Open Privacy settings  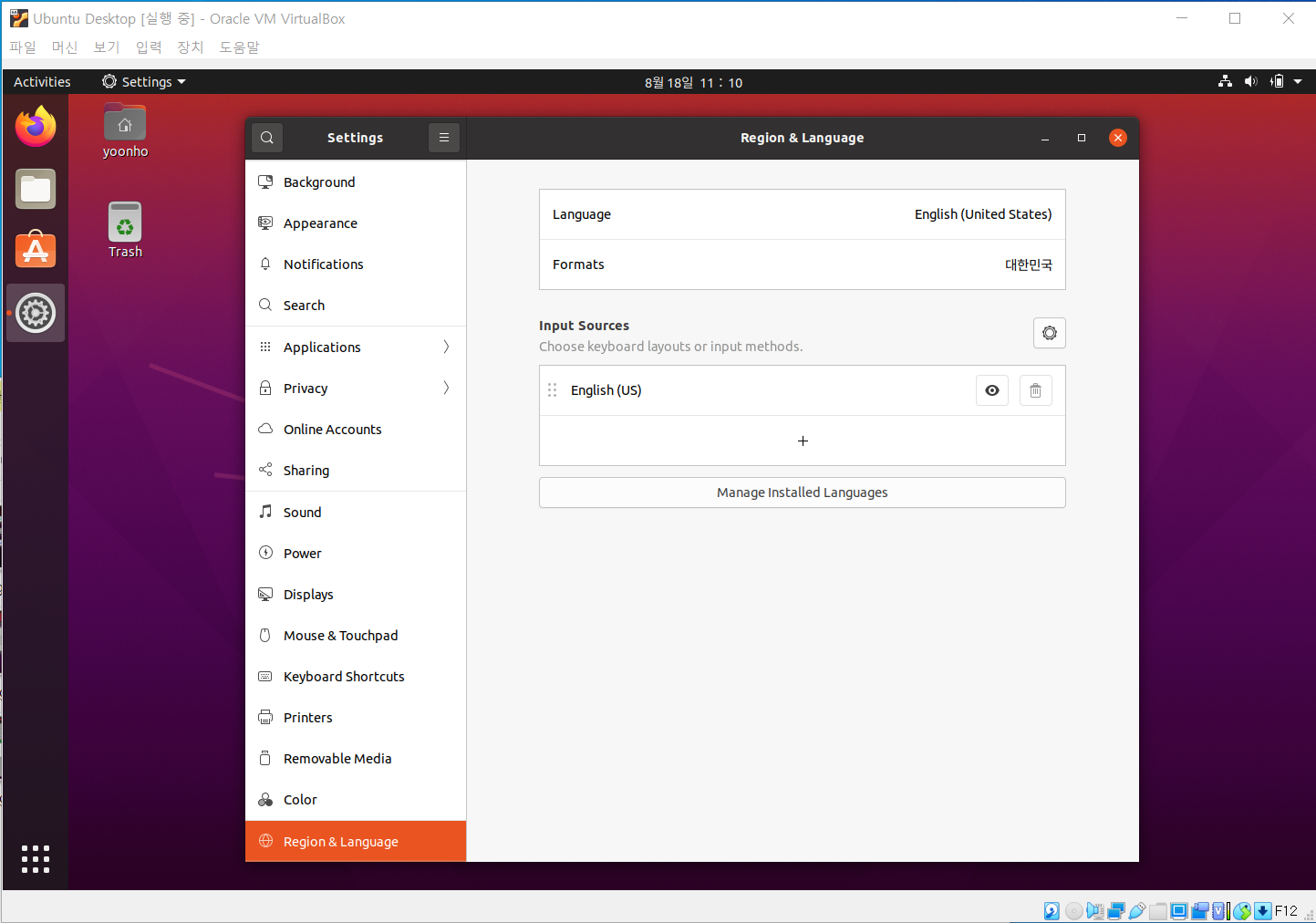pos(356,389)
